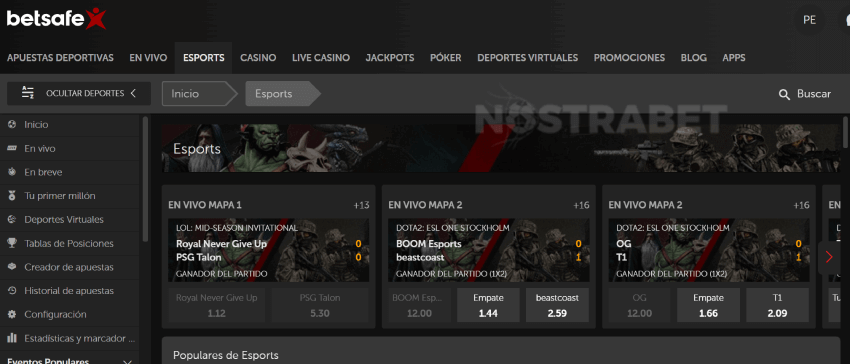The image size is (850, 364).
Task: Open the BOOM Esports vs beastcoast match card
Action: coord(488,250)
